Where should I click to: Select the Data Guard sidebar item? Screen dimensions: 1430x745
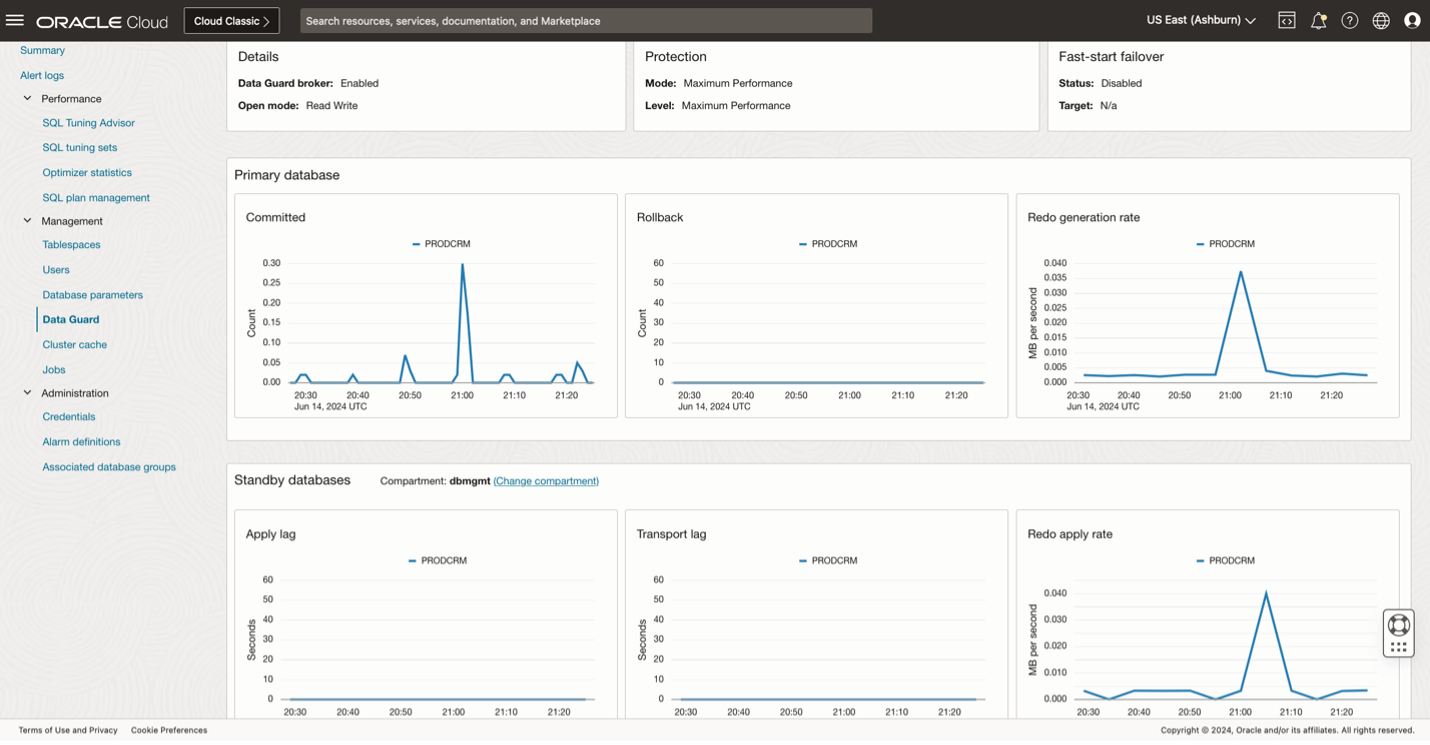(x=71, y=320)
